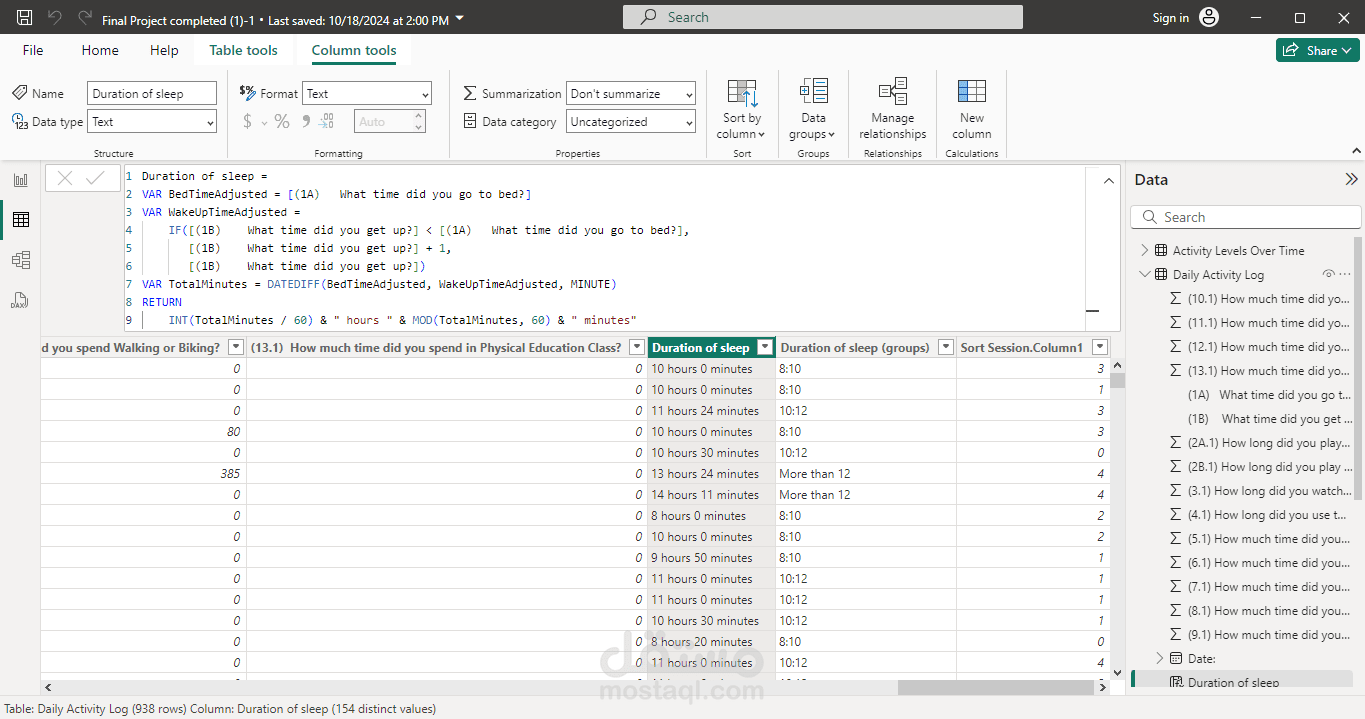Screen dimensions: 1365x719
Task: Switch to the Home tab
Action: [x=100, y=50]
